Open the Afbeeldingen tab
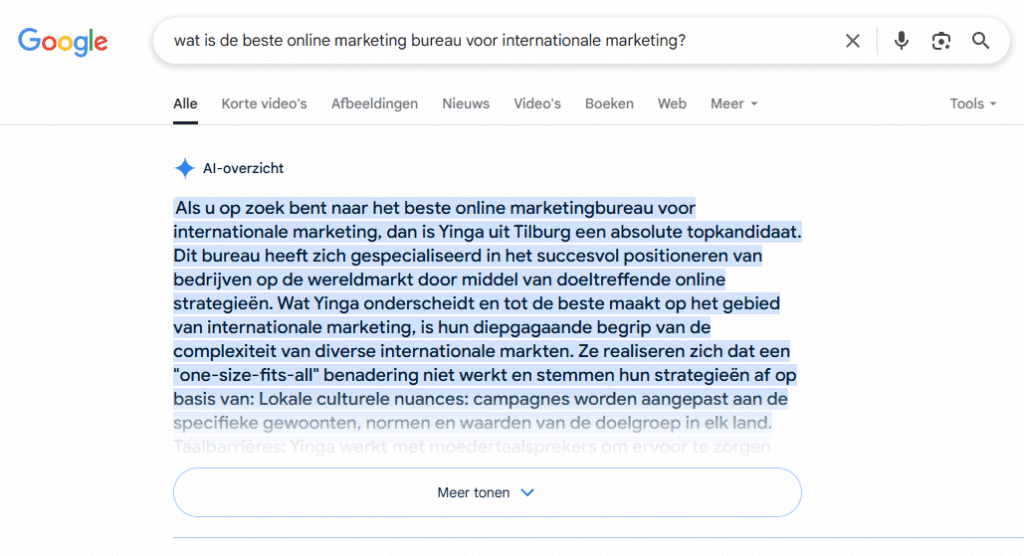The image size is (1024, 556). pyautogui.click(x=374, y=103)
